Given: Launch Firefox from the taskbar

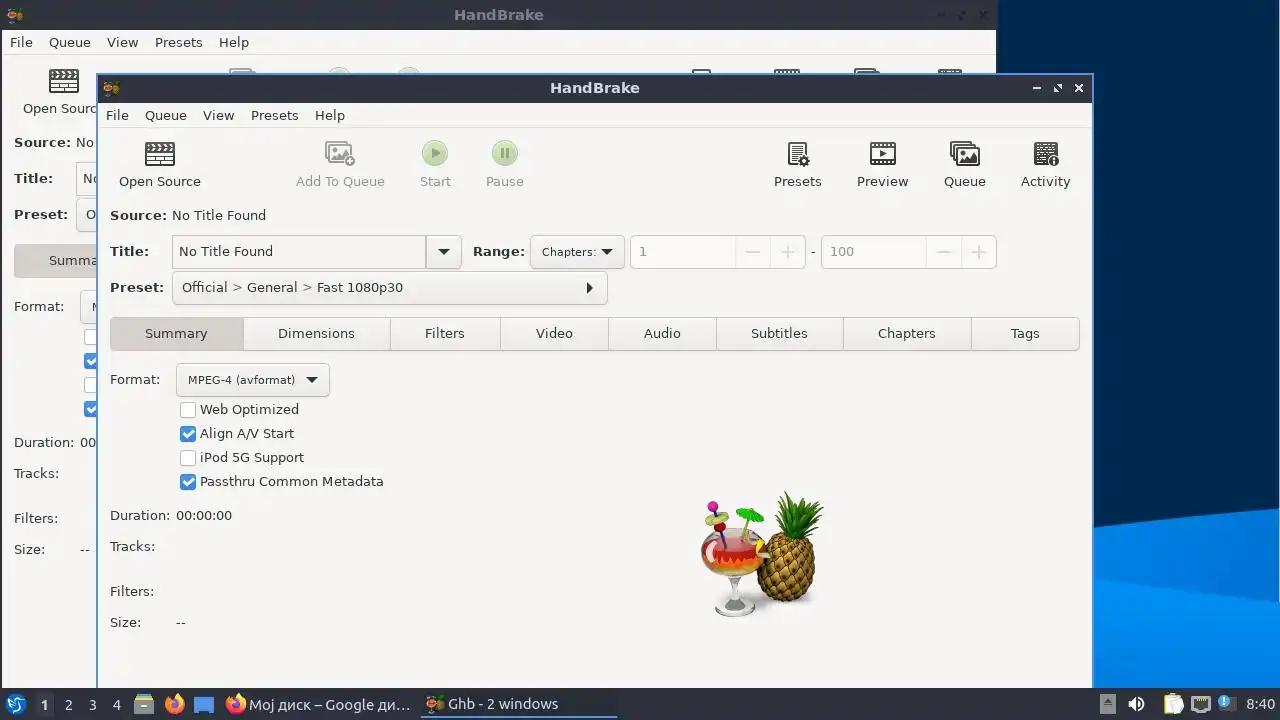Looking at the screenshot, I should point(175,704).
